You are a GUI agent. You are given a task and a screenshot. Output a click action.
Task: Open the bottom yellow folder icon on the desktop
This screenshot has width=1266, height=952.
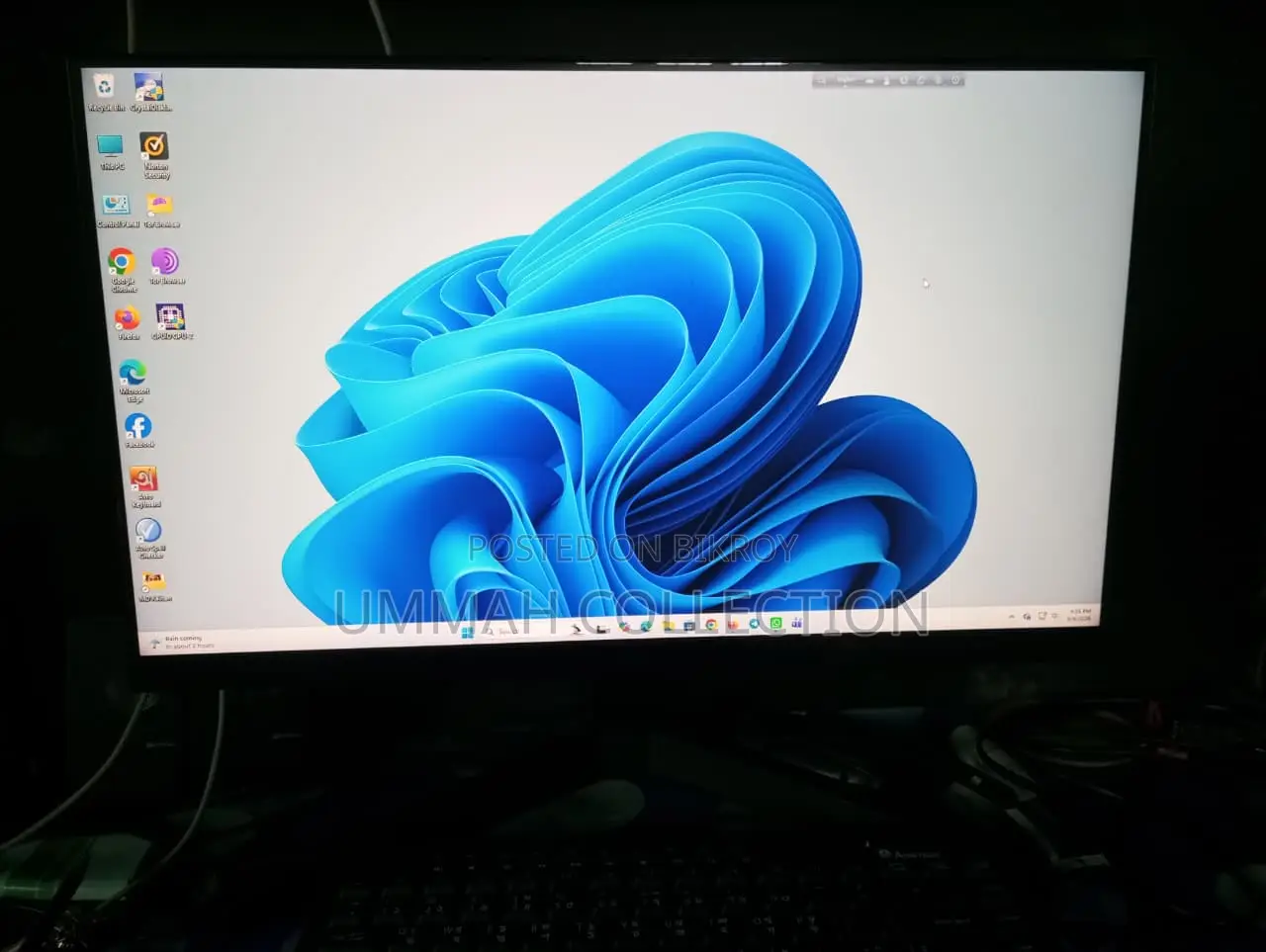154,586
